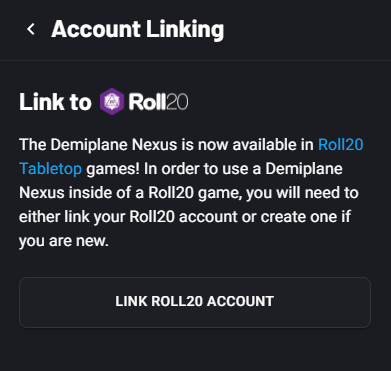The image size is (391, 371).
Task: Click the blue 'Roll20' link text
Action: coord(341,145)
